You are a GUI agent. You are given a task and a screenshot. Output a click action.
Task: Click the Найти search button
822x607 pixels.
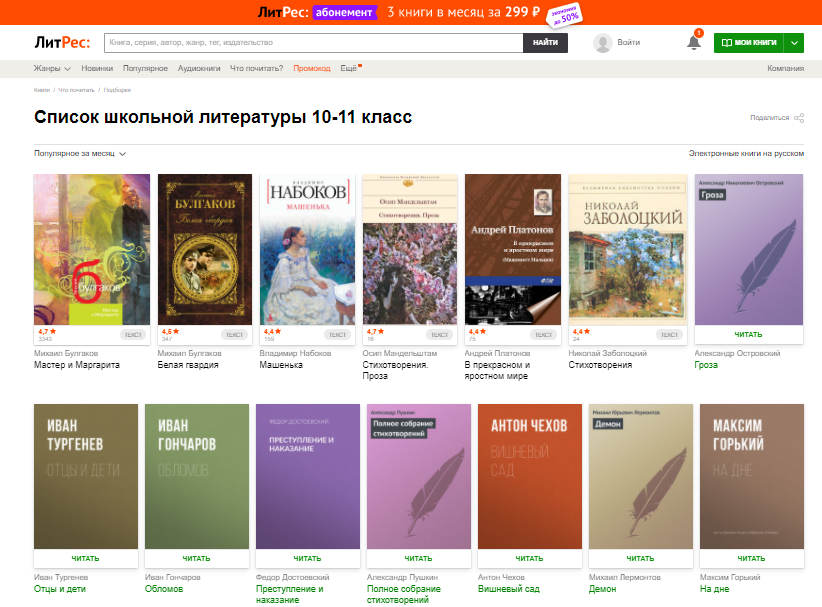[545, 42]
